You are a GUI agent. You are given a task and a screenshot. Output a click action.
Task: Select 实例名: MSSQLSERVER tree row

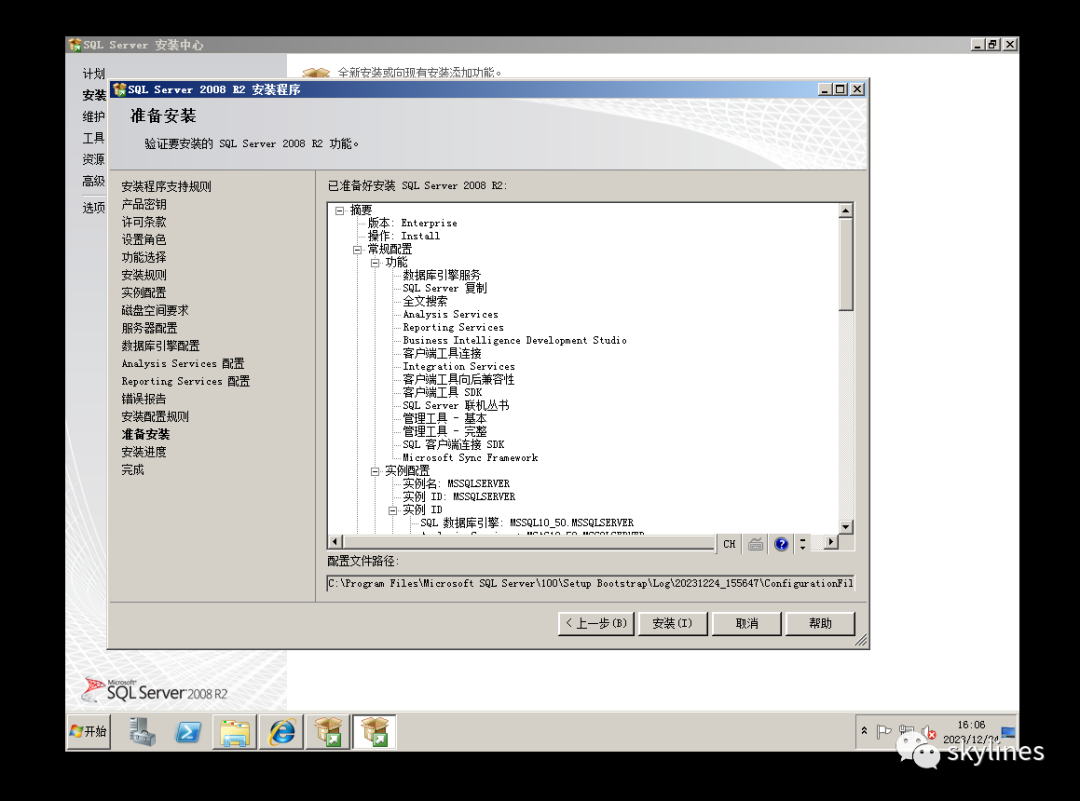tap(456, 484)
